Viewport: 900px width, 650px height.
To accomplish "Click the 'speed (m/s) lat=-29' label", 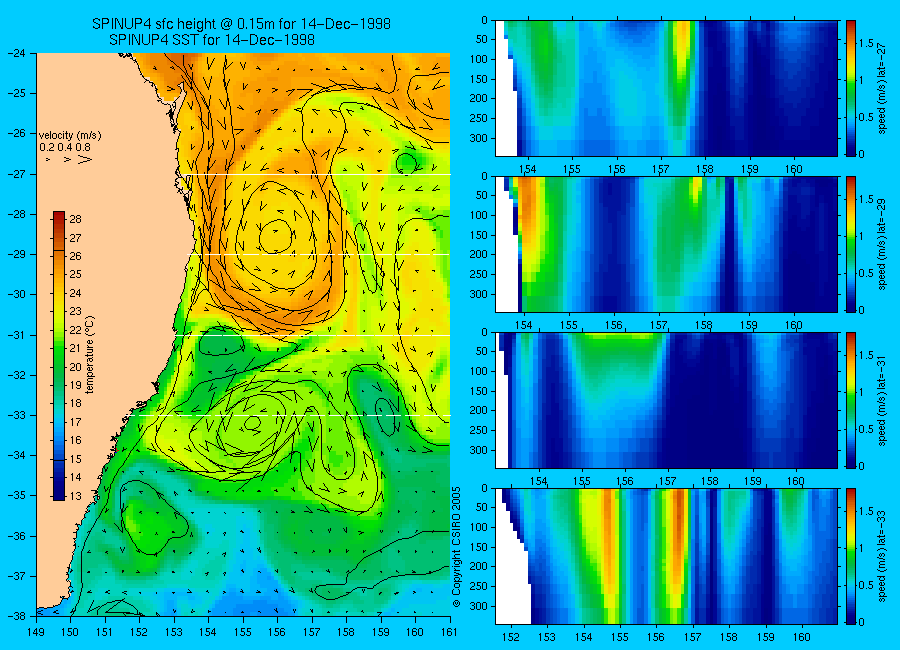I will (882, 244).
